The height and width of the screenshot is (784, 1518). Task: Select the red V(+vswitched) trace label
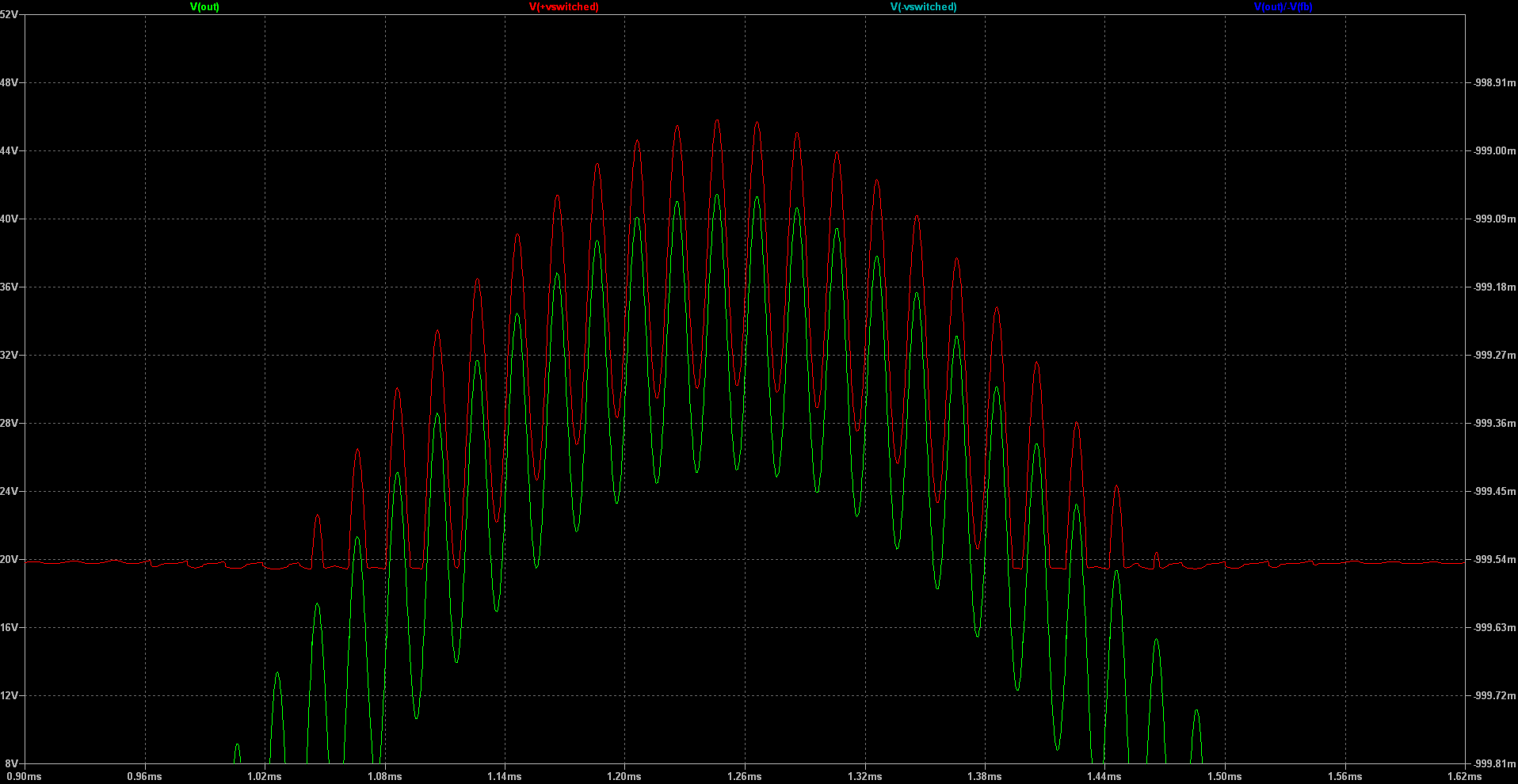[x=564, y=7]
